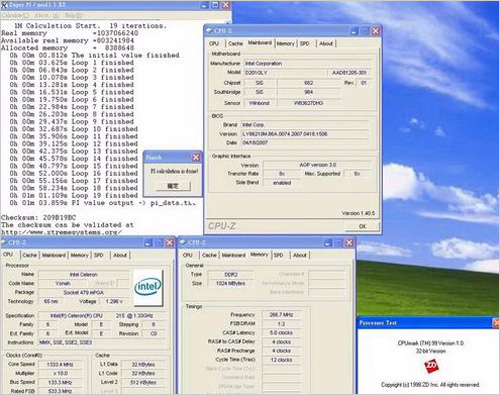Click the BIOS Date field

tap(305, 143)
